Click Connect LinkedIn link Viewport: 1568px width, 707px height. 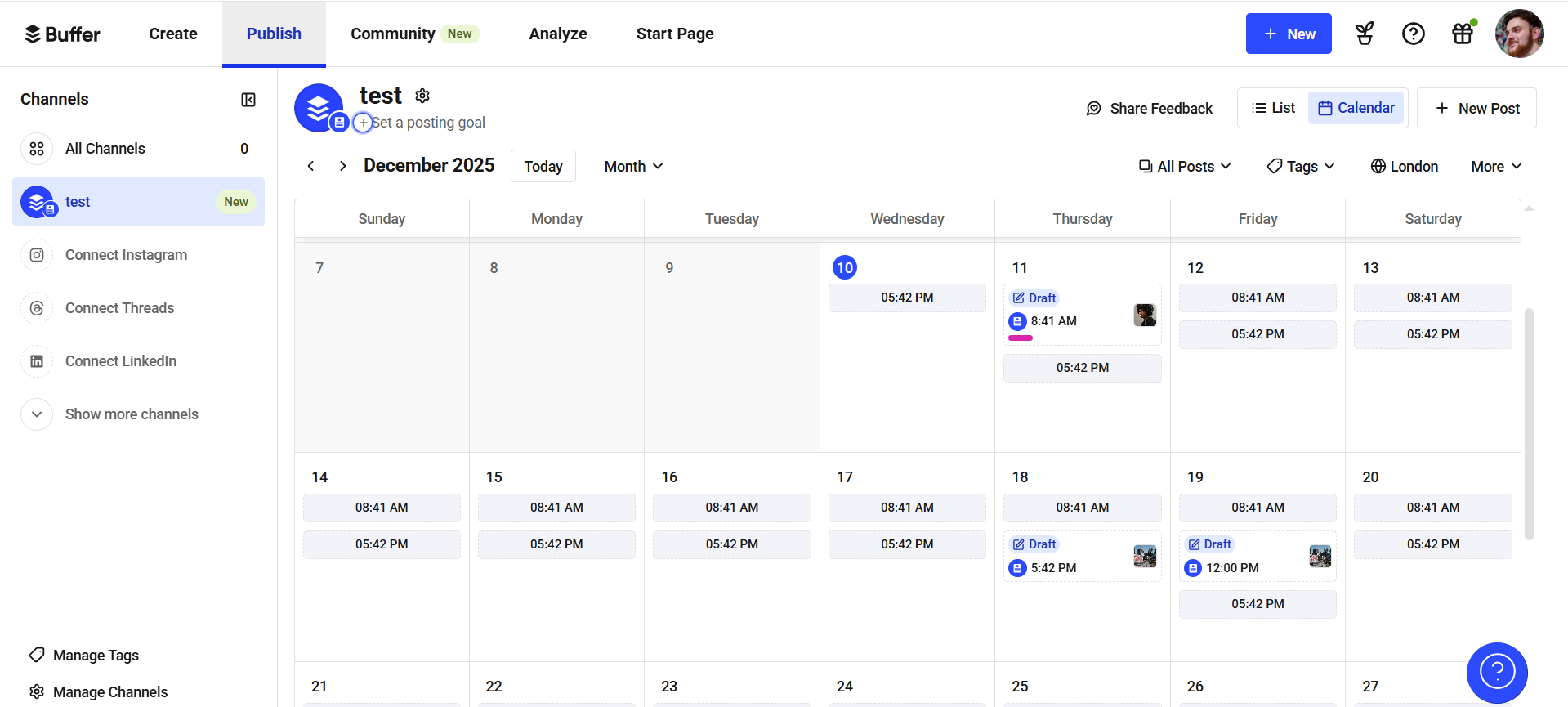[121, 361]
